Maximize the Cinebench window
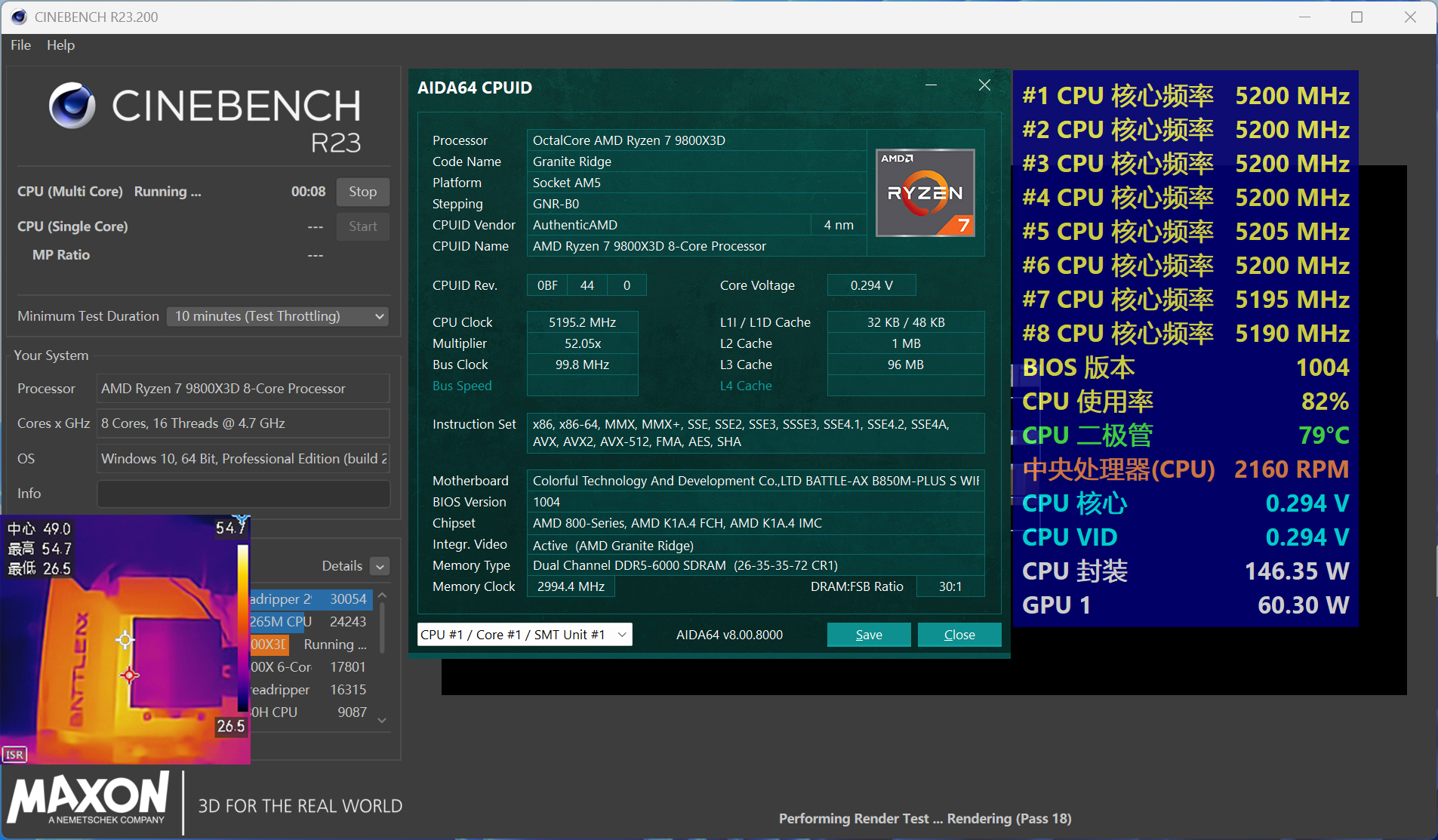This screenshot has height=840, width=1438. pos(1356,17)
